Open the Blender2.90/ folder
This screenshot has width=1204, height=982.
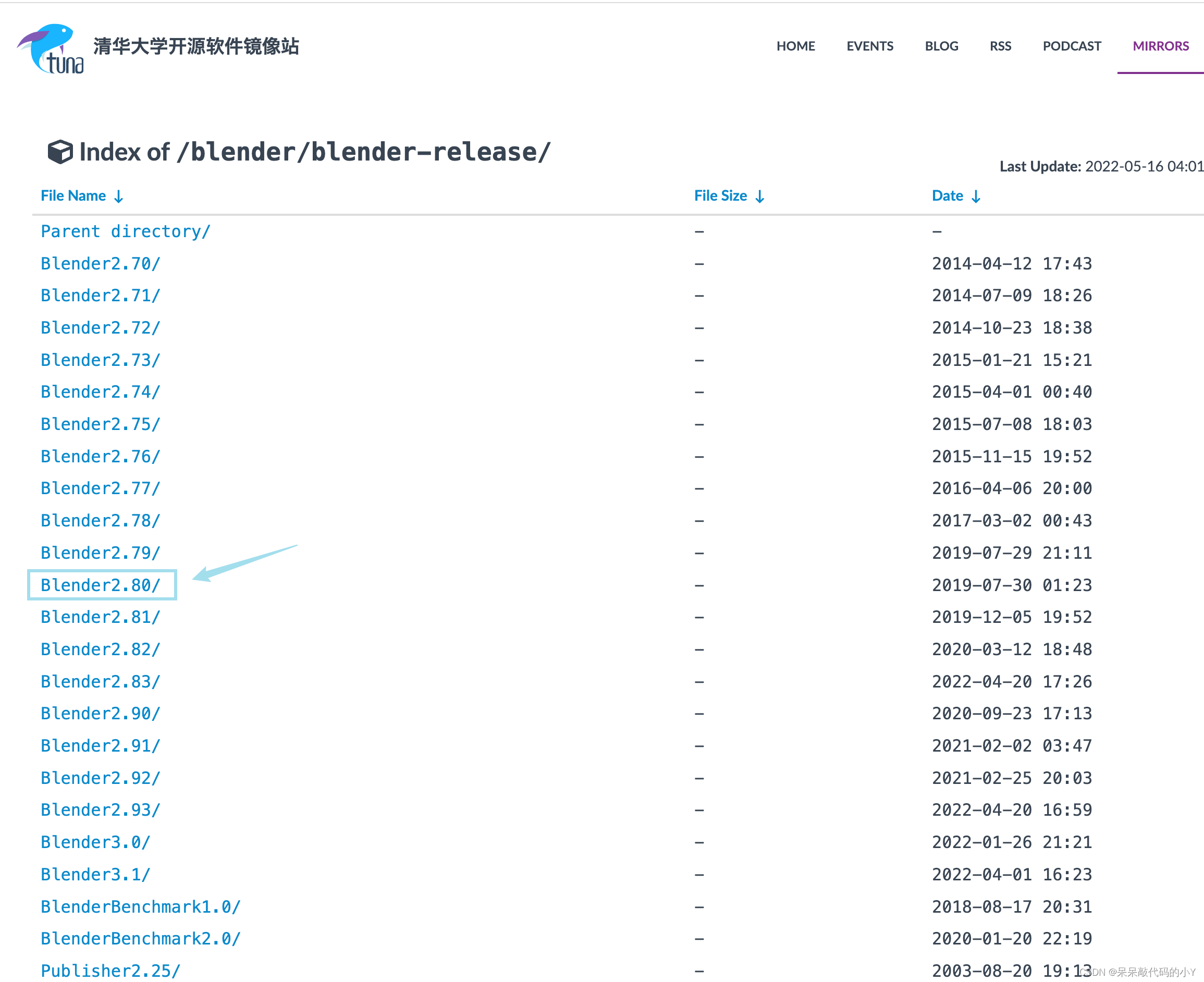coord(101,714)
